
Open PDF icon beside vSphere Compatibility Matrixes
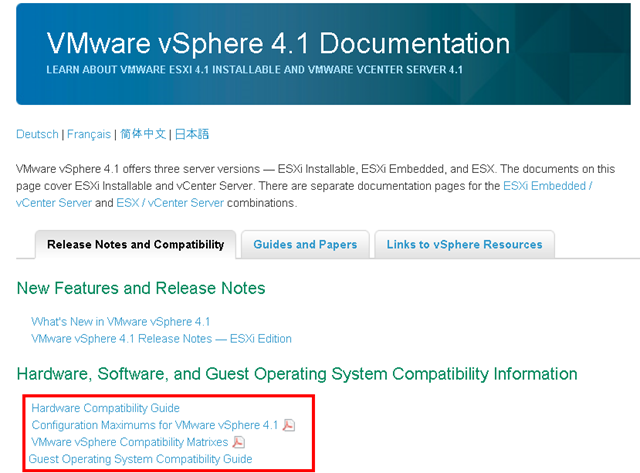(238, 442)
